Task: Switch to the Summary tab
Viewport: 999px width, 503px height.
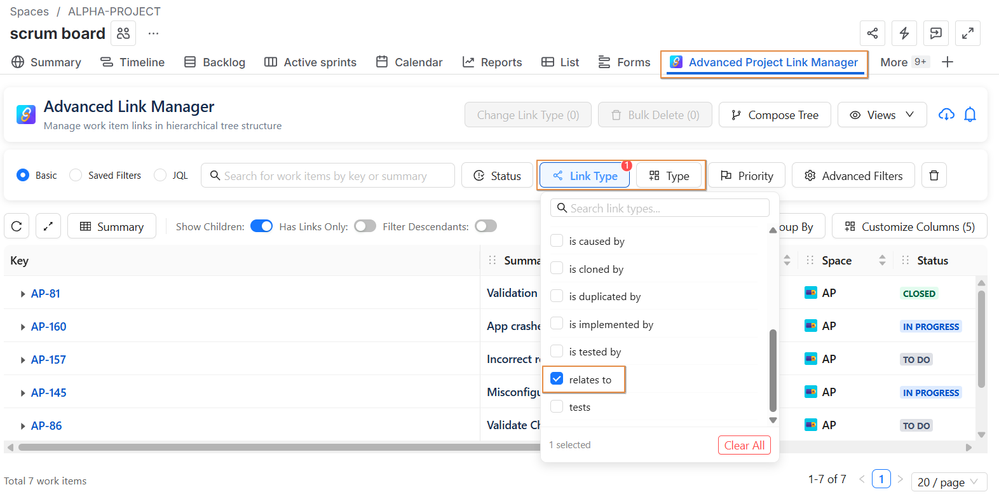Action: pos(47,62)
